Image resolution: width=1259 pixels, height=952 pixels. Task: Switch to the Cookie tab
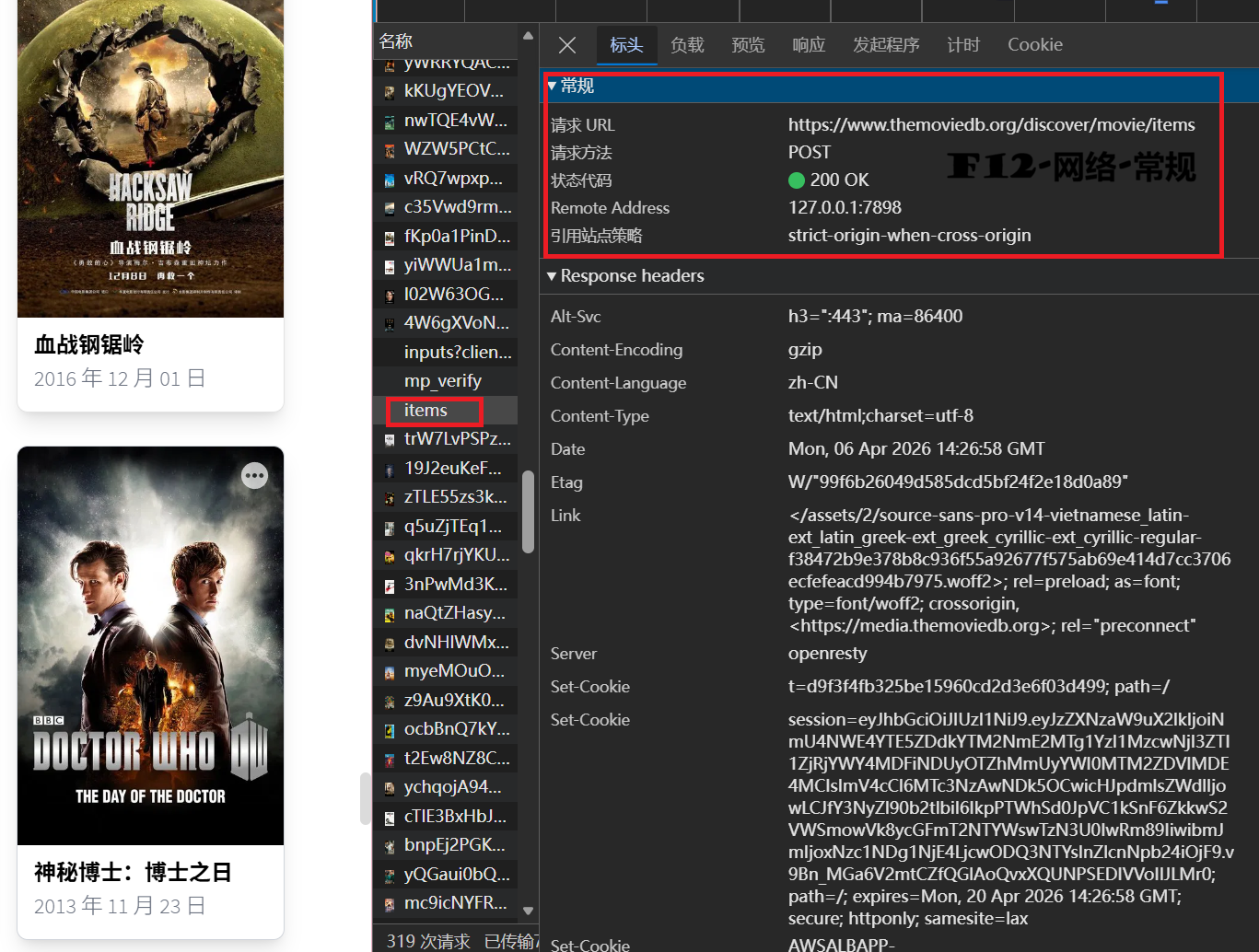[1035, 45]
